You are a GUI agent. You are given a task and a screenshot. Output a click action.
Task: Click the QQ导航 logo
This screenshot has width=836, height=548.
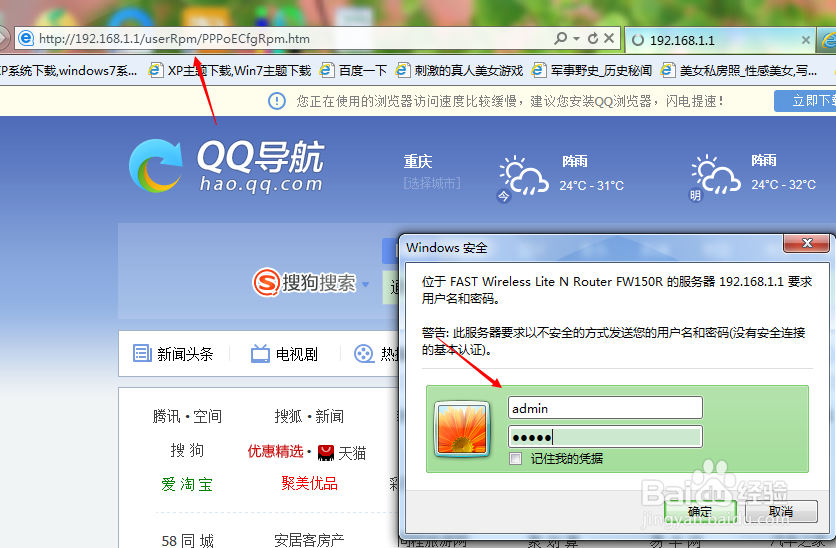[x=227, y=166]
